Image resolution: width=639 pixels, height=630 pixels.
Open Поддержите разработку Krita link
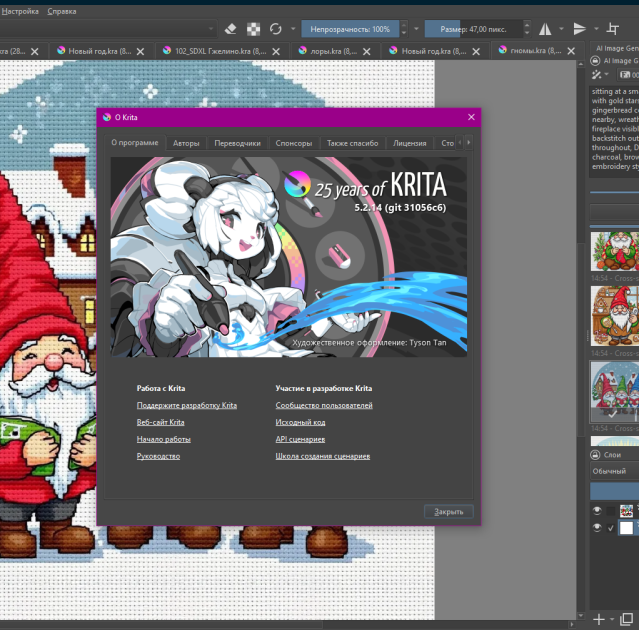click(187, 405)
